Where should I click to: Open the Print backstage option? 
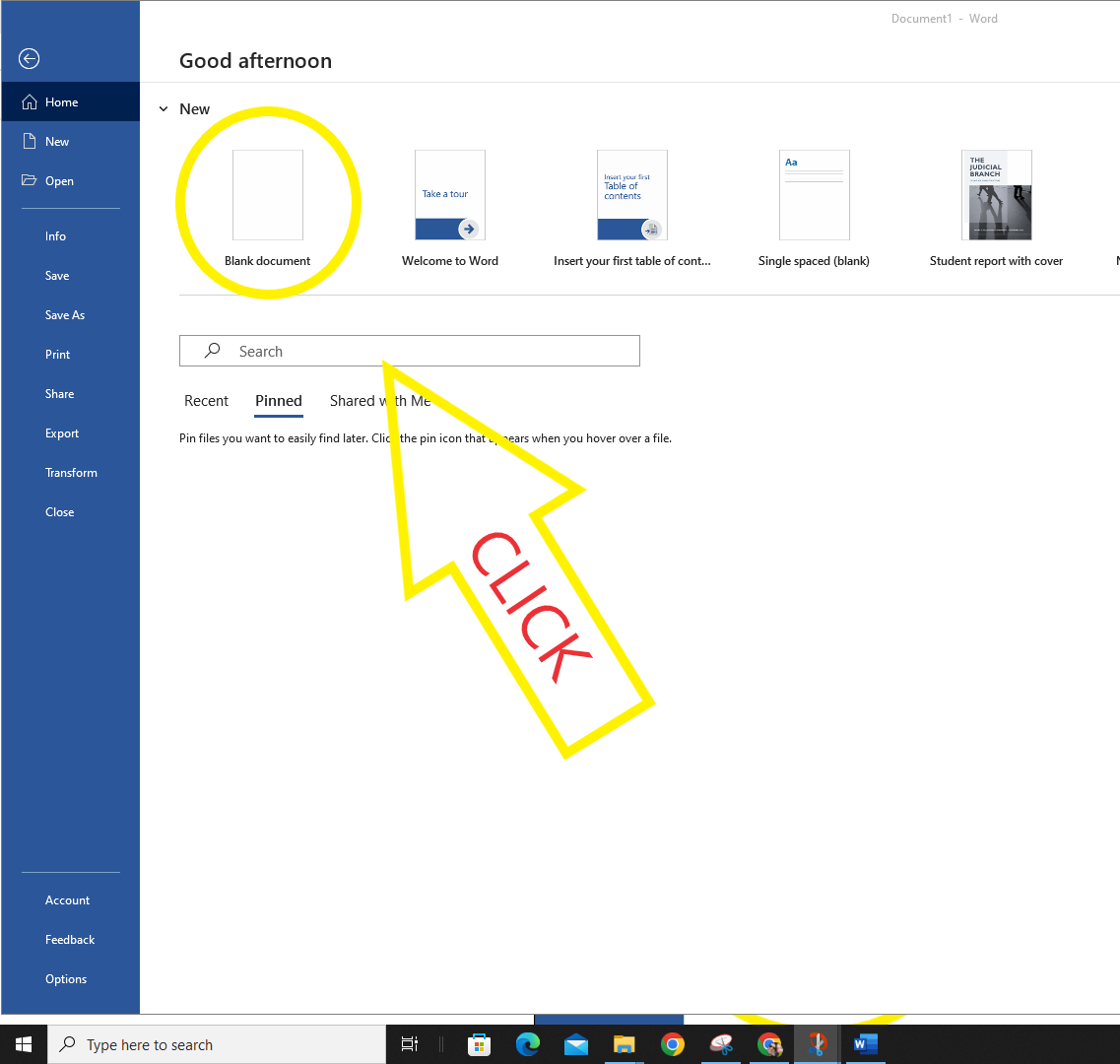(58, 355)
